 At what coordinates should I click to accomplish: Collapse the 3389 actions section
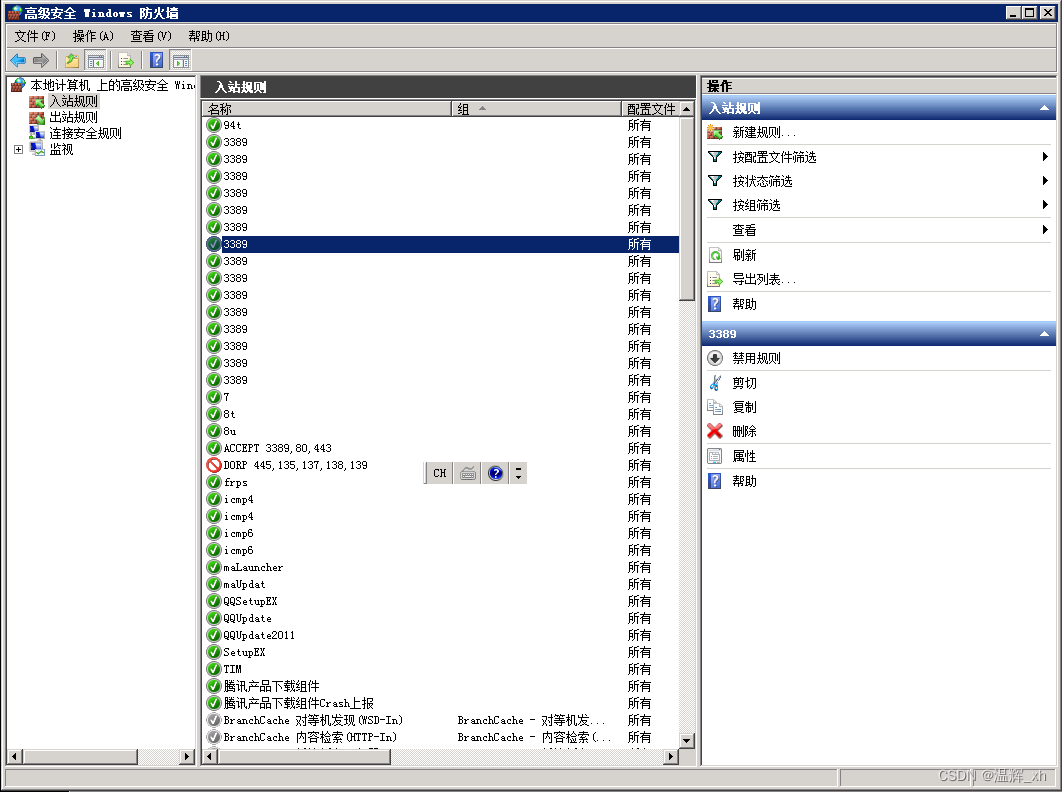coord(1044,334)
